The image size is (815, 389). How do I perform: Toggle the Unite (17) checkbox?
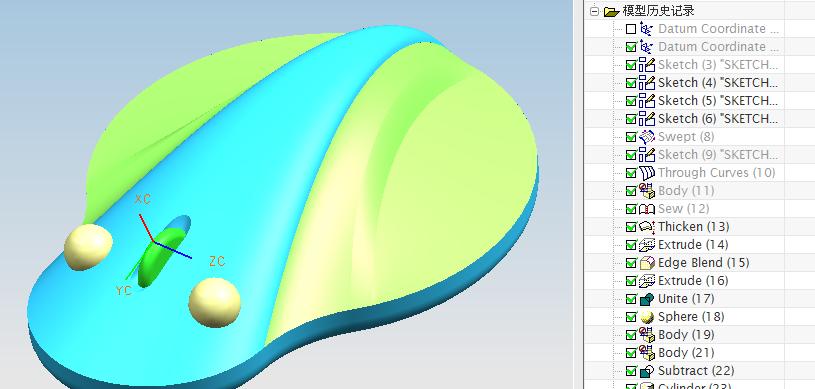[631, 299]
